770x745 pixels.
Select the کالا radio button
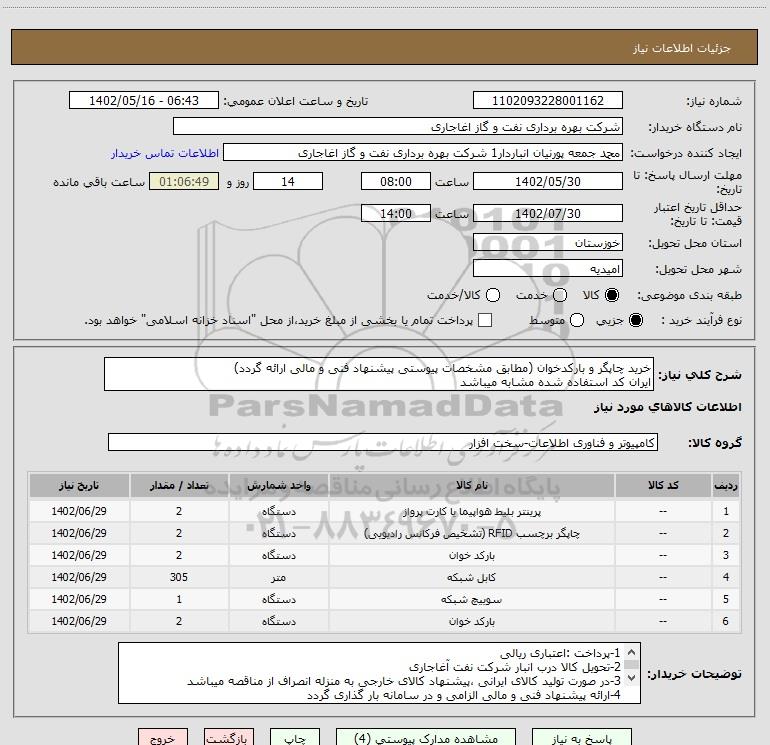pyautogui.click(x=612, y=295)
